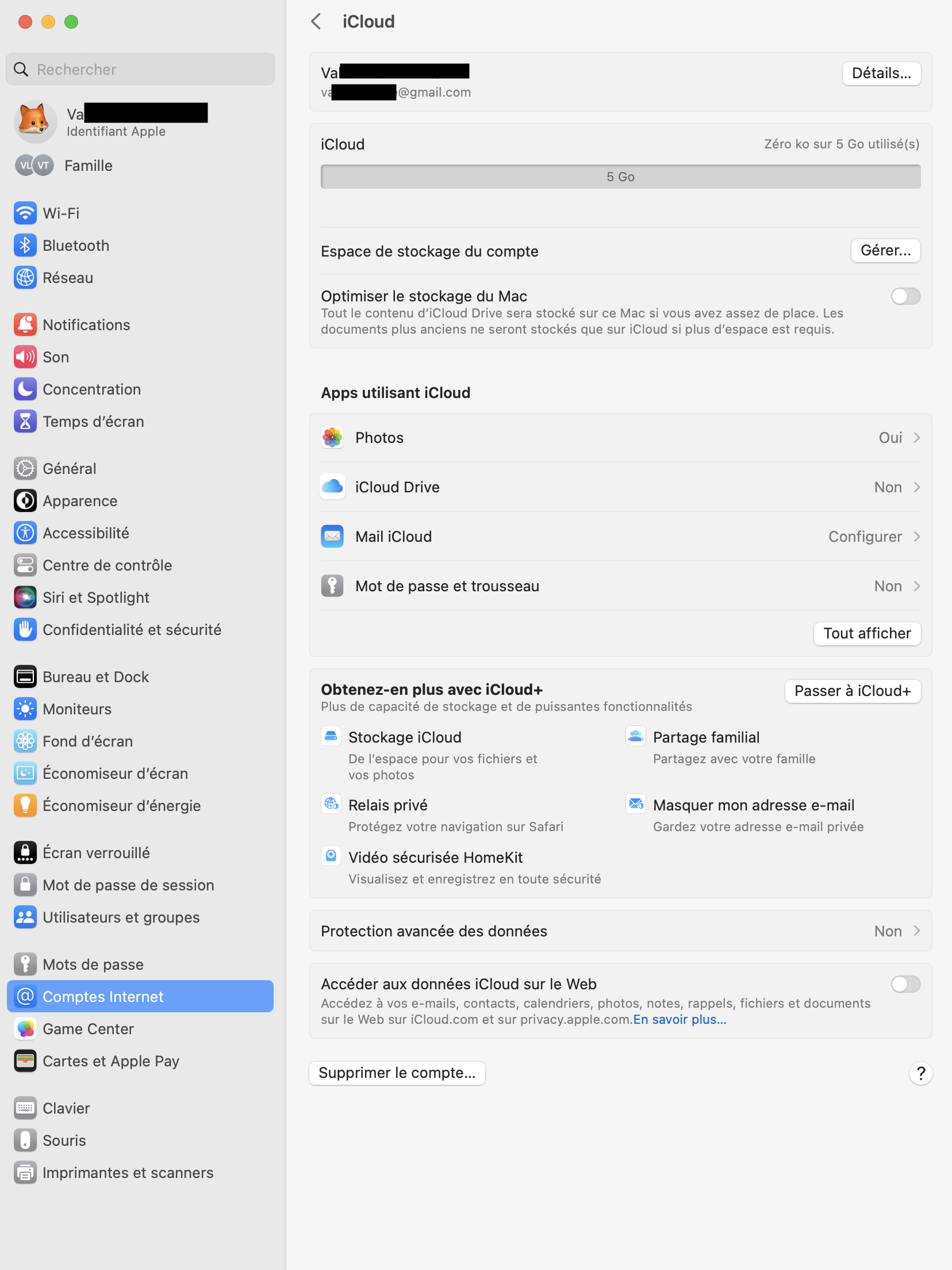Click the Fond d'écran flower icon
The height and width of the screenshot is (1270, 952).
tap(25, 741)
